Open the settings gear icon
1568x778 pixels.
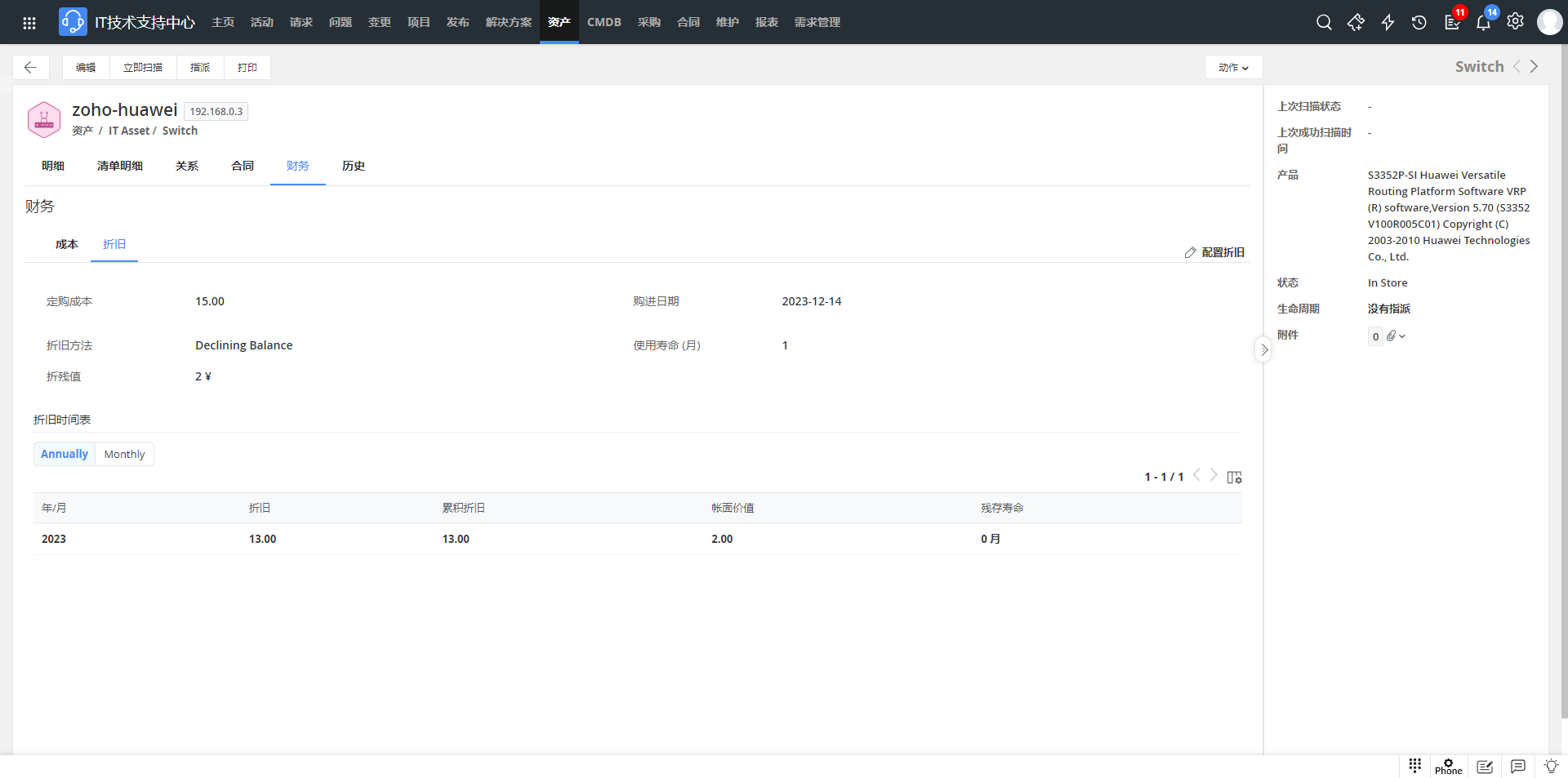[1515, 22]
